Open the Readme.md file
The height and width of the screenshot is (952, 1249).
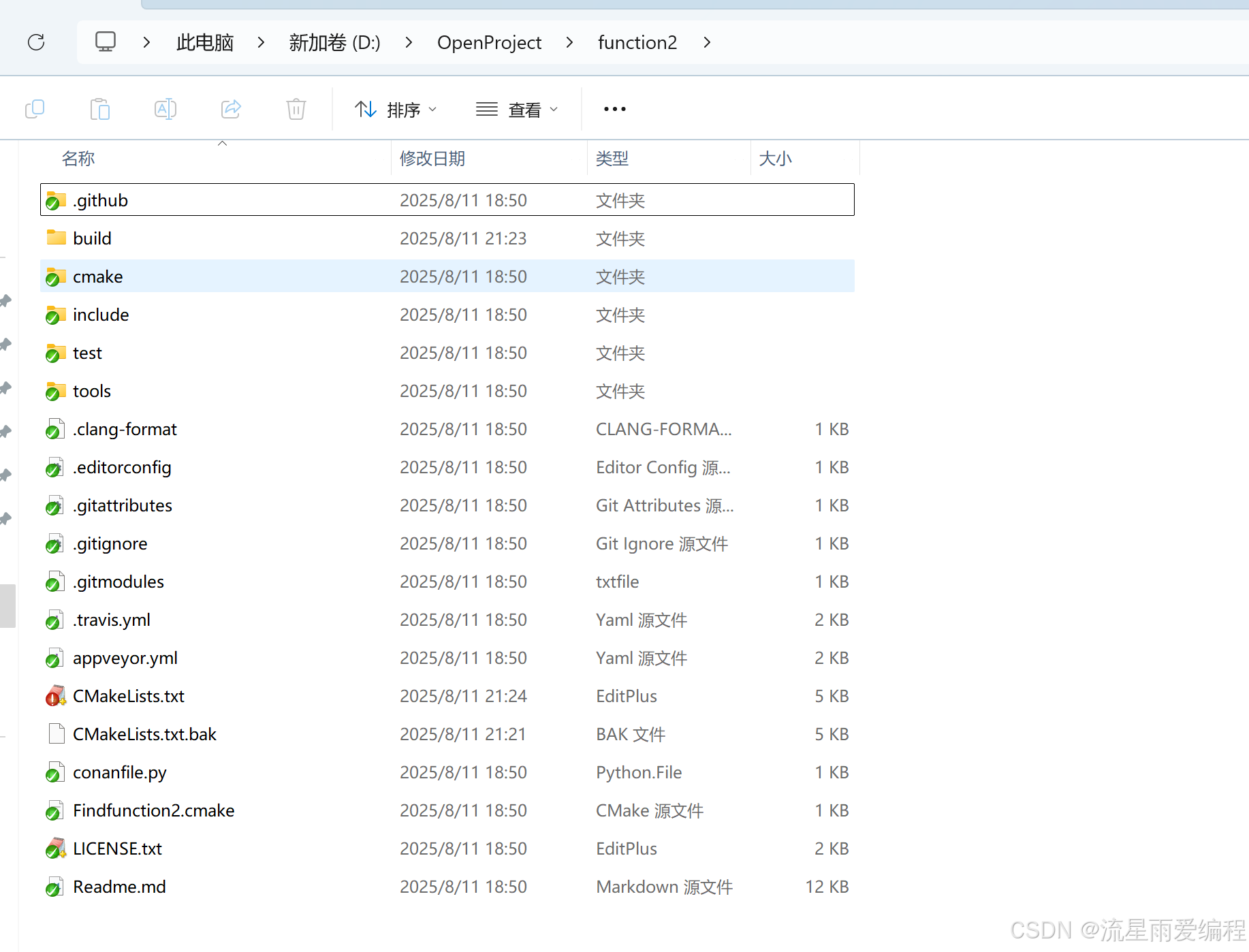(x=119, y=886)
